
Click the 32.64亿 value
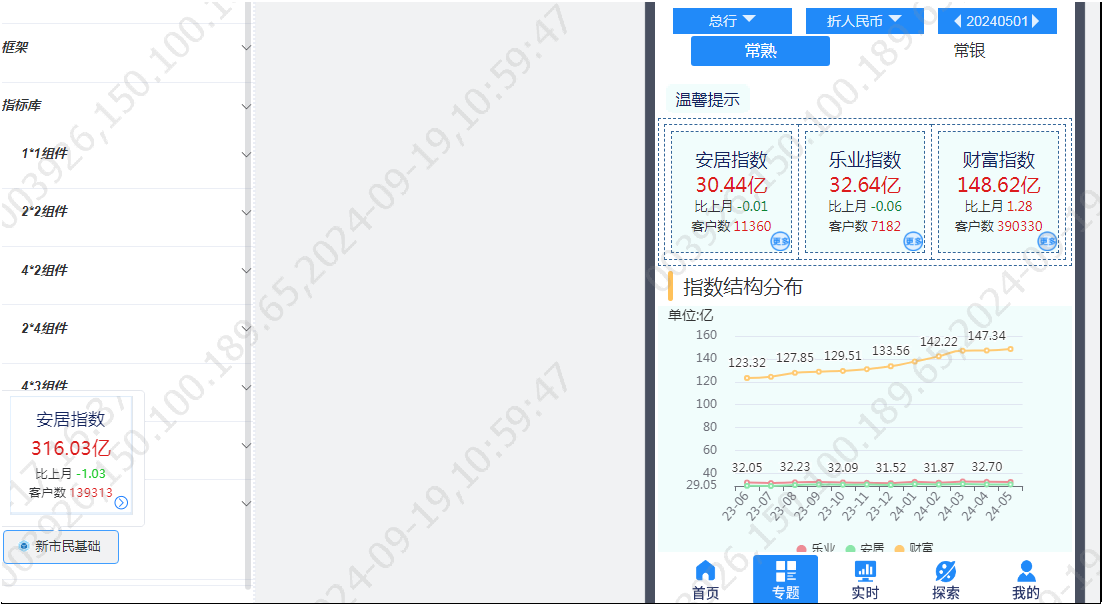[865, 186]
